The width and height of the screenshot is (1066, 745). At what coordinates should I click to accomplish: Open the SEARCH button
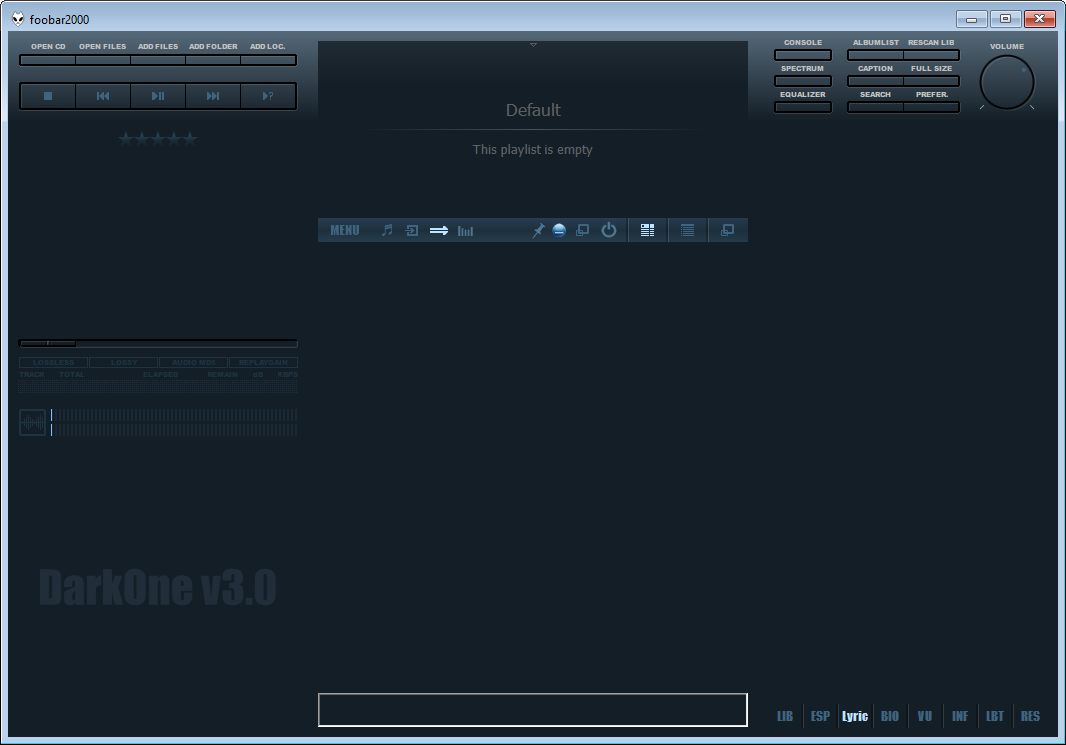click(x=876, y=107)
